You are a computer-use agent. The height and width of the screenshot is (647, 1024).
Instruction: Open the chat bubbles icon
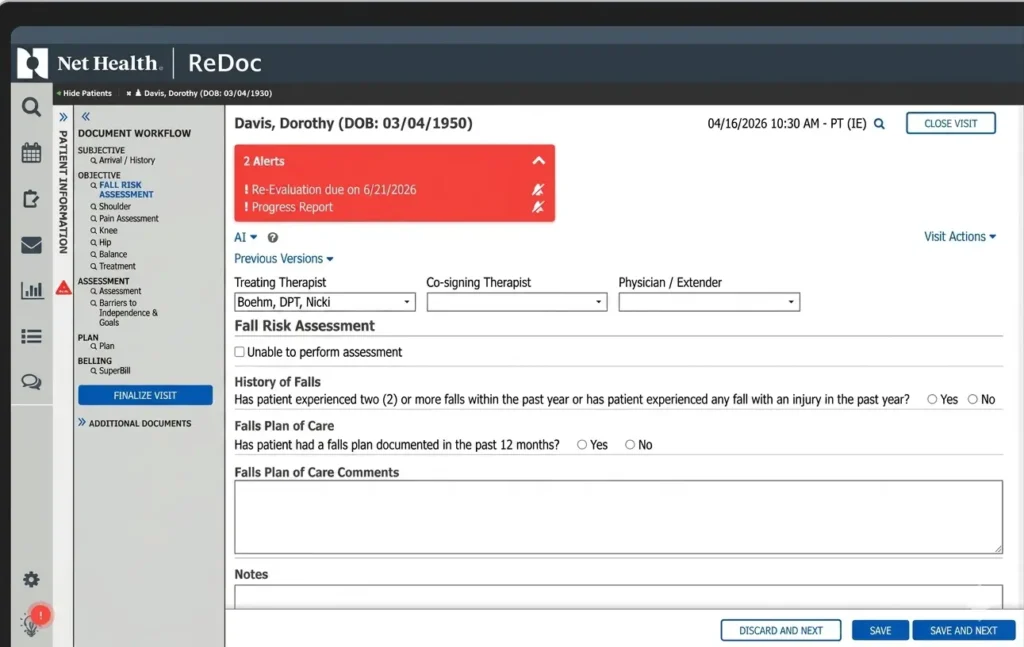[31, 381]
